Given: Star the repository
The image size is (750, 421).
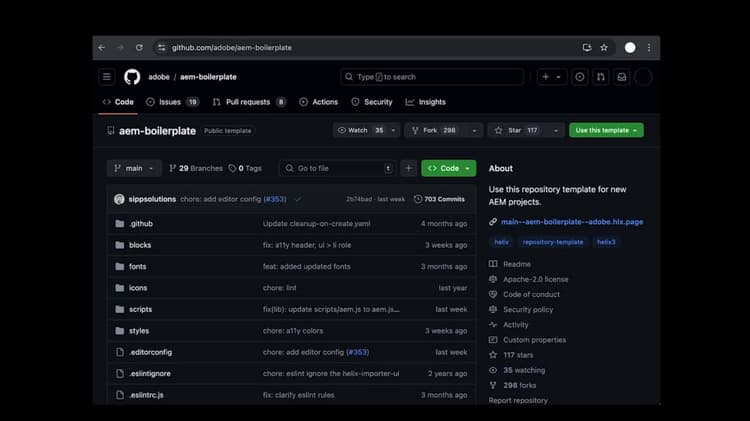Looking at the screenshot, I should [518, 130].
